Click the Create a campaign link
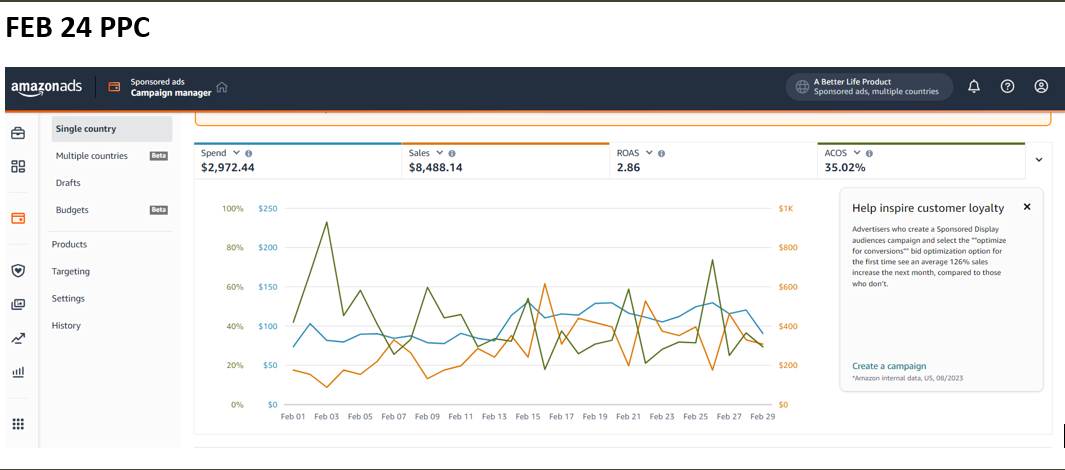The height and width of the screenshot is (470, 1065). click(x=889, y=366)
